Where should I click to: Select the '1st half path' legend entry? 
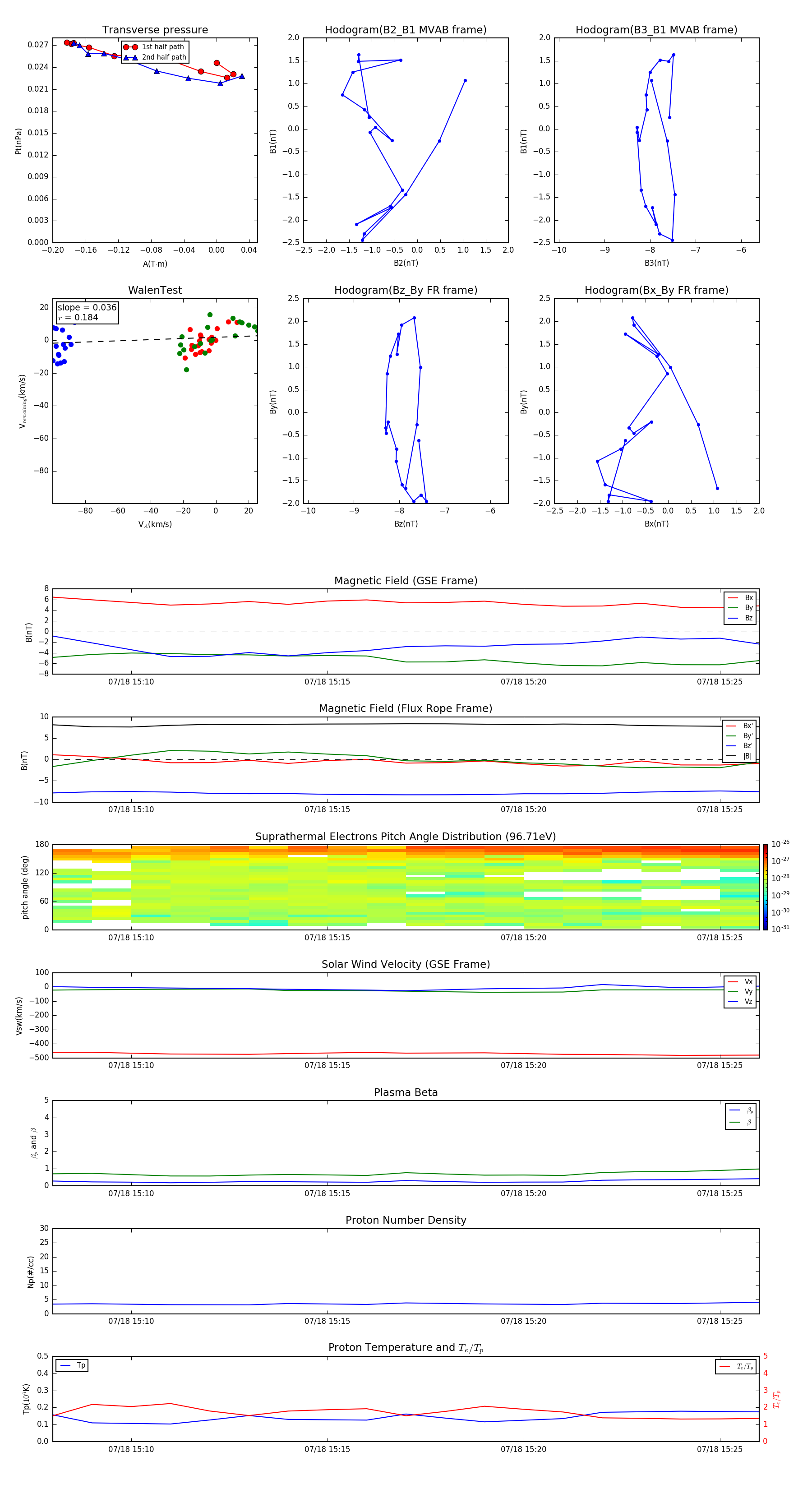[154, 47]
